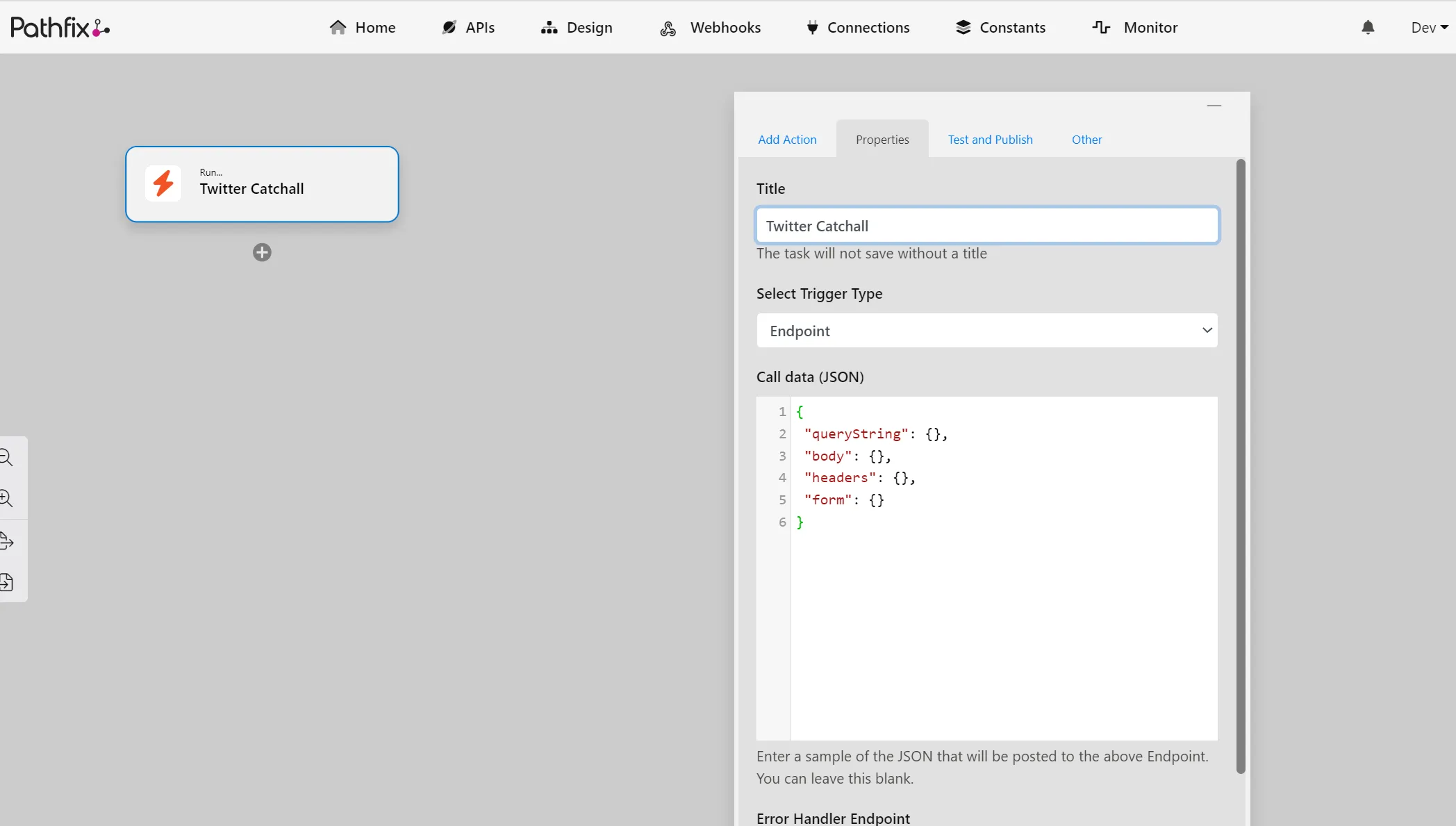The image size is (1456, 826).
Task: Click the Title input field
Action: 987,226
